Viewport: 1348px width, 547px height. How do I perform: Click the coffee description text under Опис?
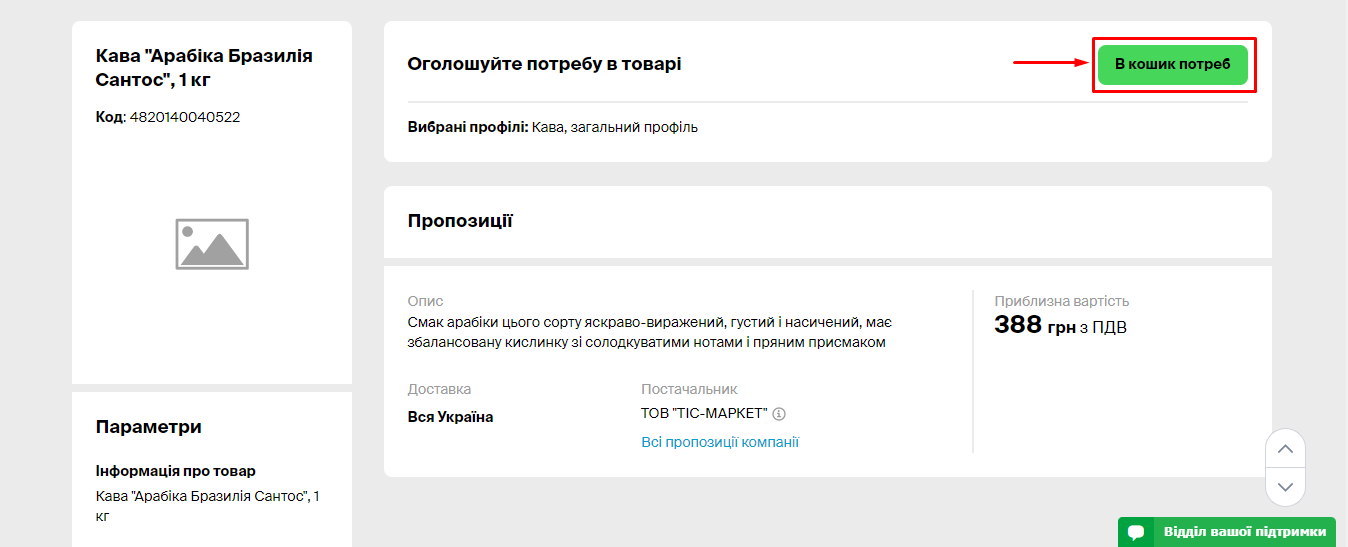click(x=649, y=333)
